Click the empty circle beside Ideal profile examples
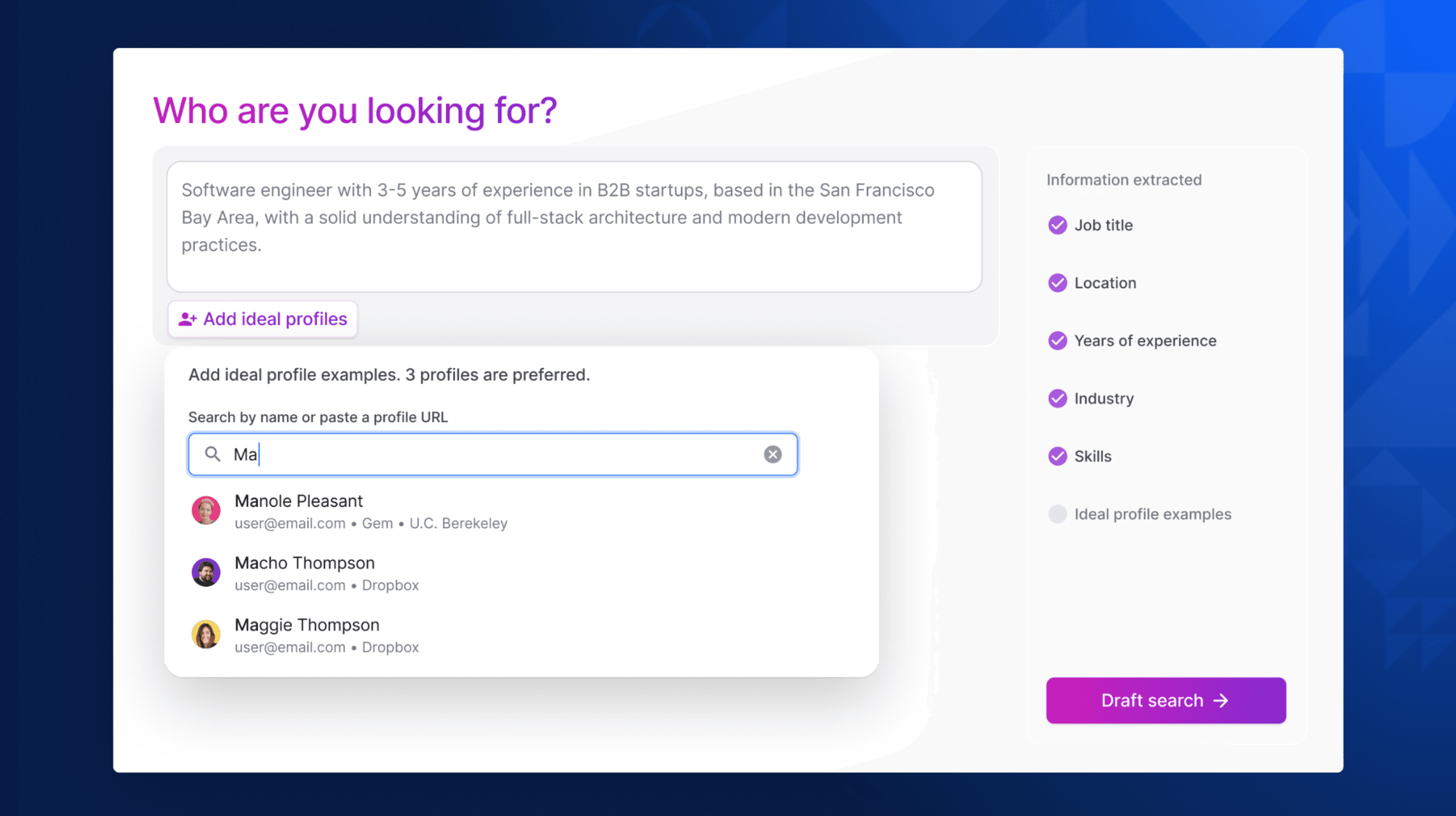Viewport: 1456px width, 816px height. tap(1057, 513)
